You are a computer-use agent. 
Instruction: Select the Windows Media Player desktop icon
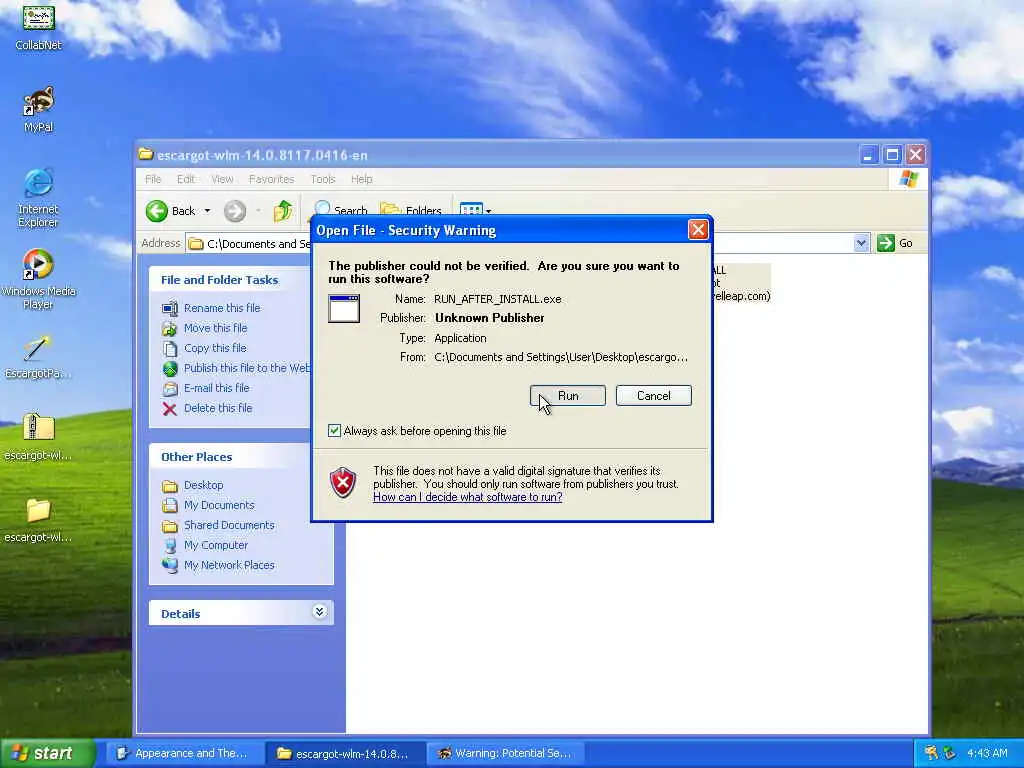(x=38, y=280)
